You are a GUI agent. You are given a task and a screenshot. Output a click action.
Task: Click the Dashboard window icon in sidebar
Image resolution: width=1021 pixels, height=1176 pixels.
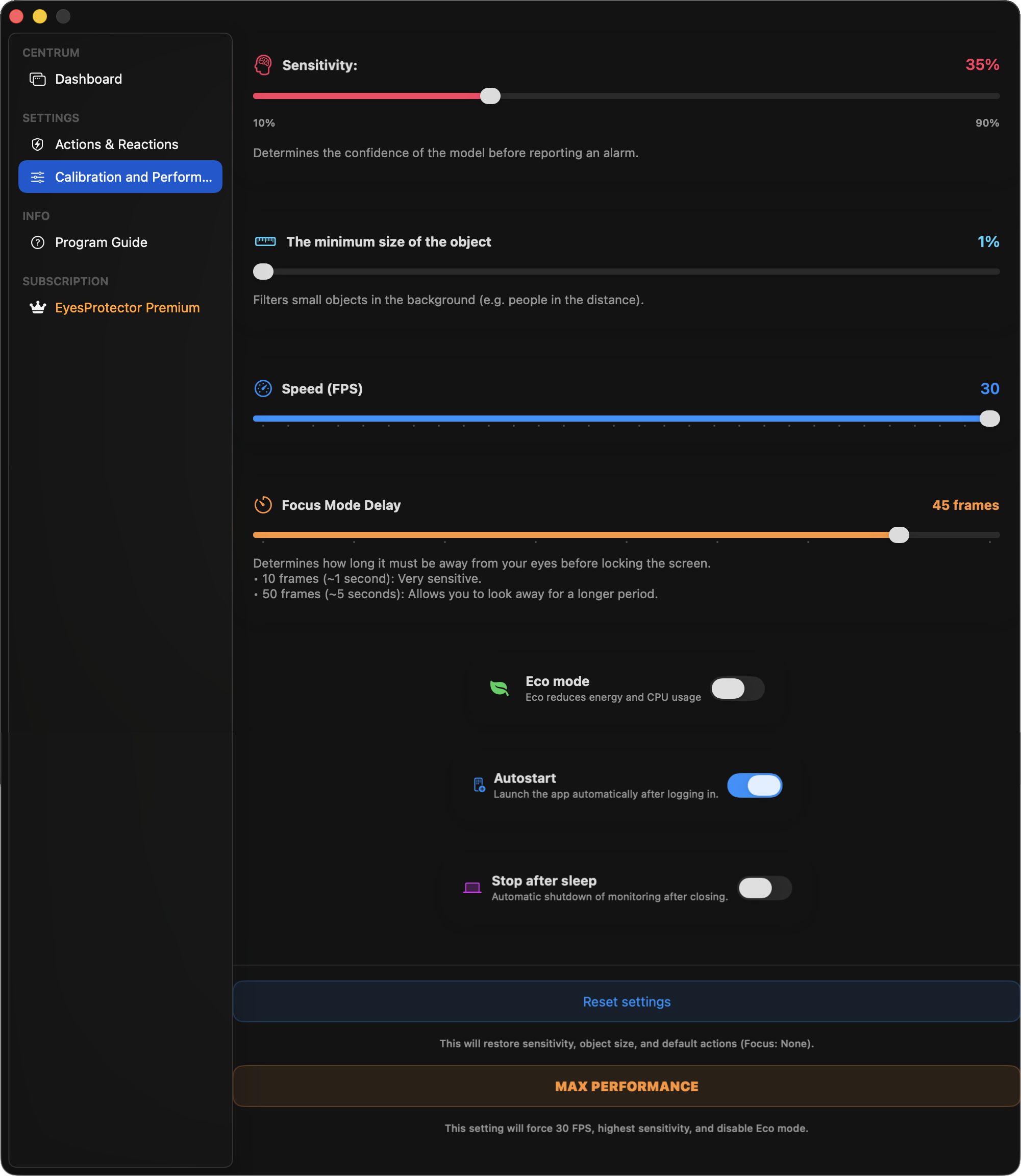(x=37, y=79)
